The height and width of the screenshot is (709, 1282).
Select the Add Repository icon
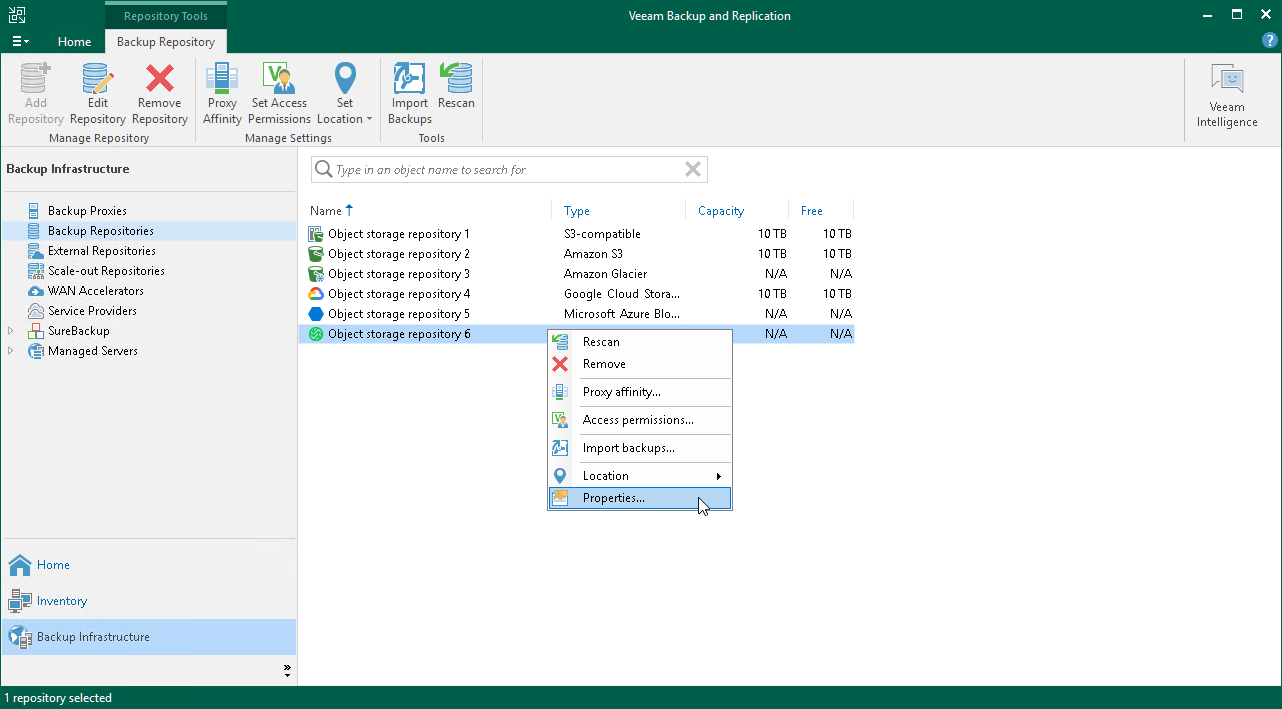[34, 93]
